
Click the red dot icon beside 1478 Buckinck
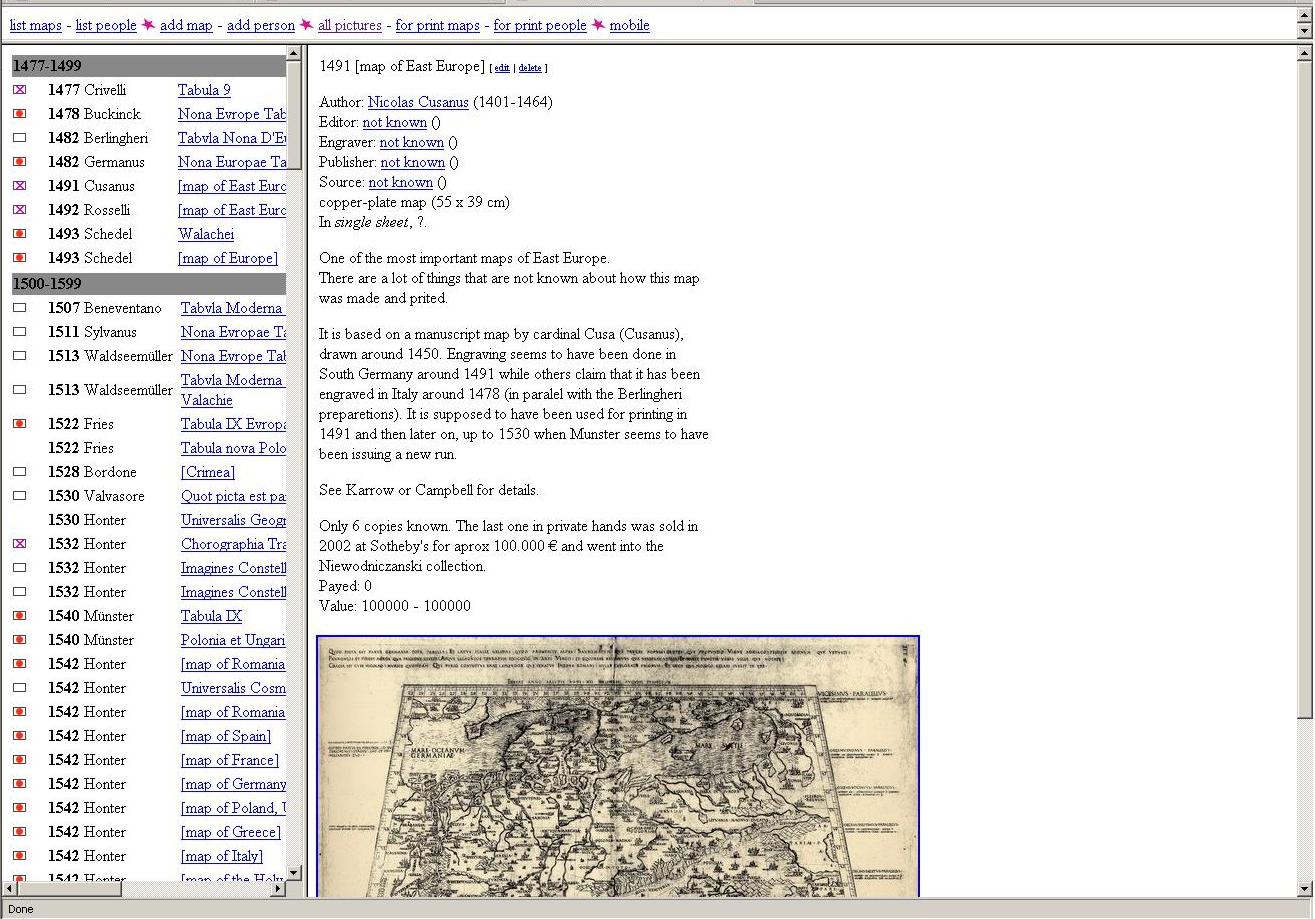(19, 114)
